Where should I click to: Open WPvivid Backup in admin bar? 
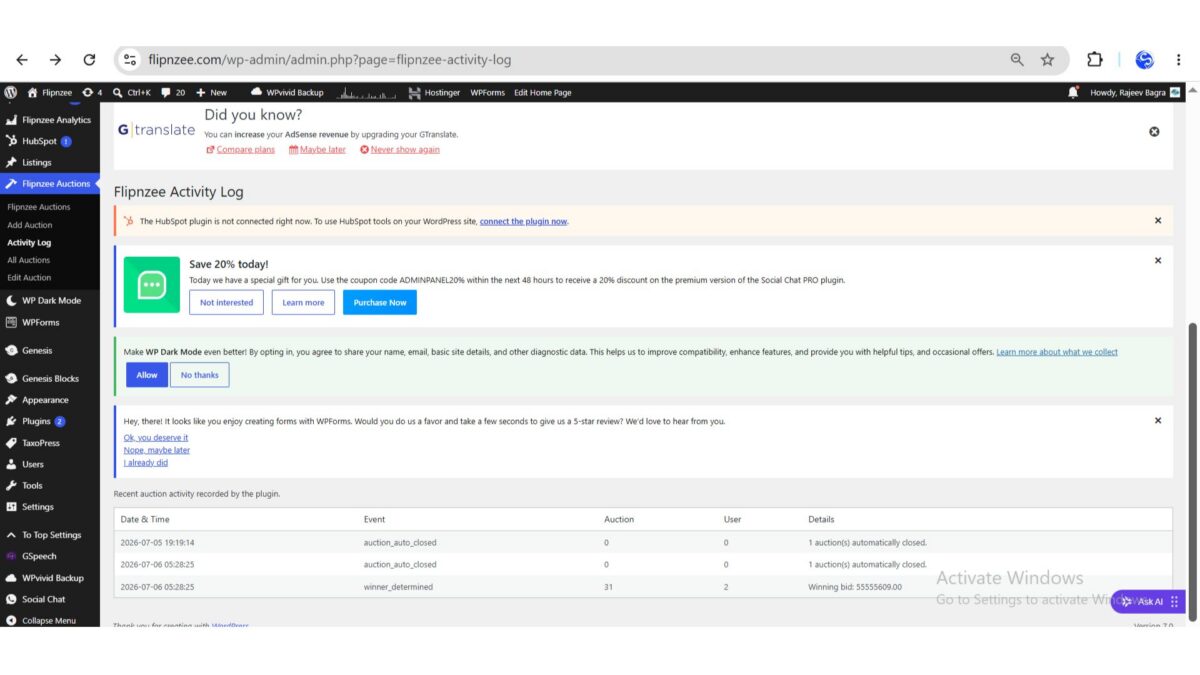point(288,92)
